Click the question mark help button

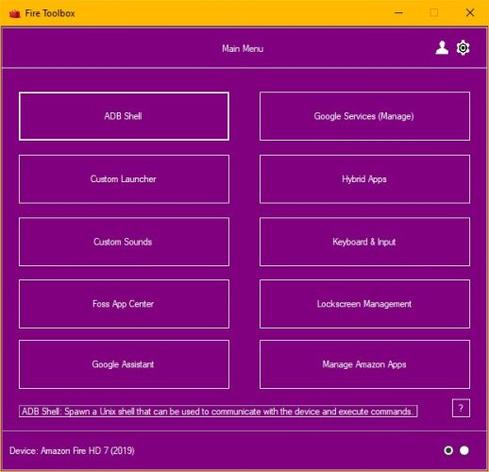click(x=461, y=408)
